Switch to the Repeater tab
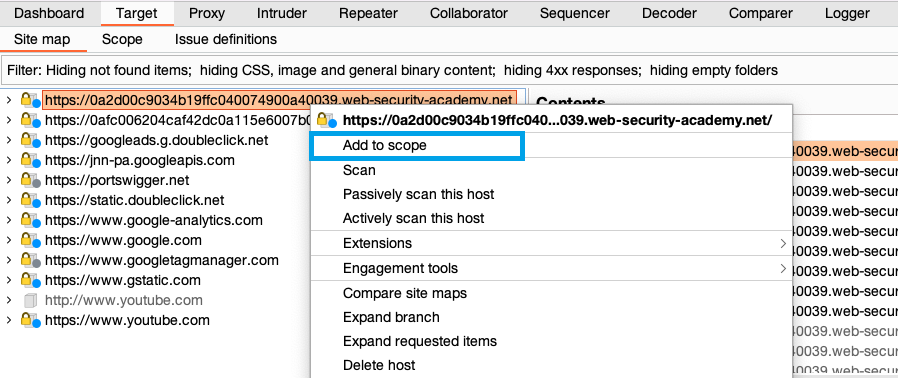 [x=368, y=13]
